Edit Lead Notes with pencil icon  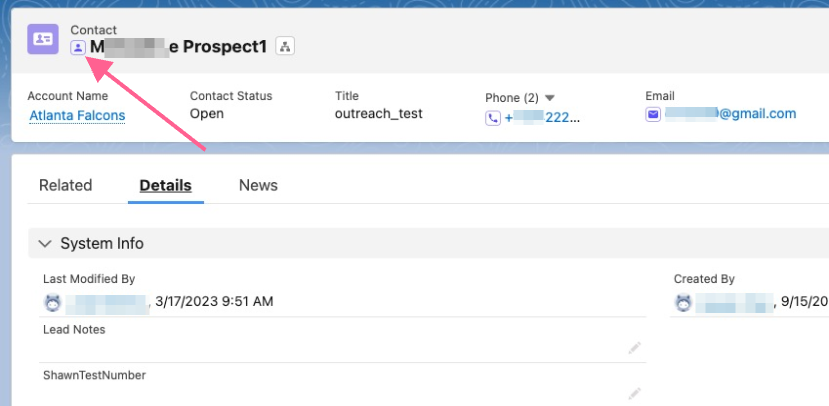coord(635,348)
